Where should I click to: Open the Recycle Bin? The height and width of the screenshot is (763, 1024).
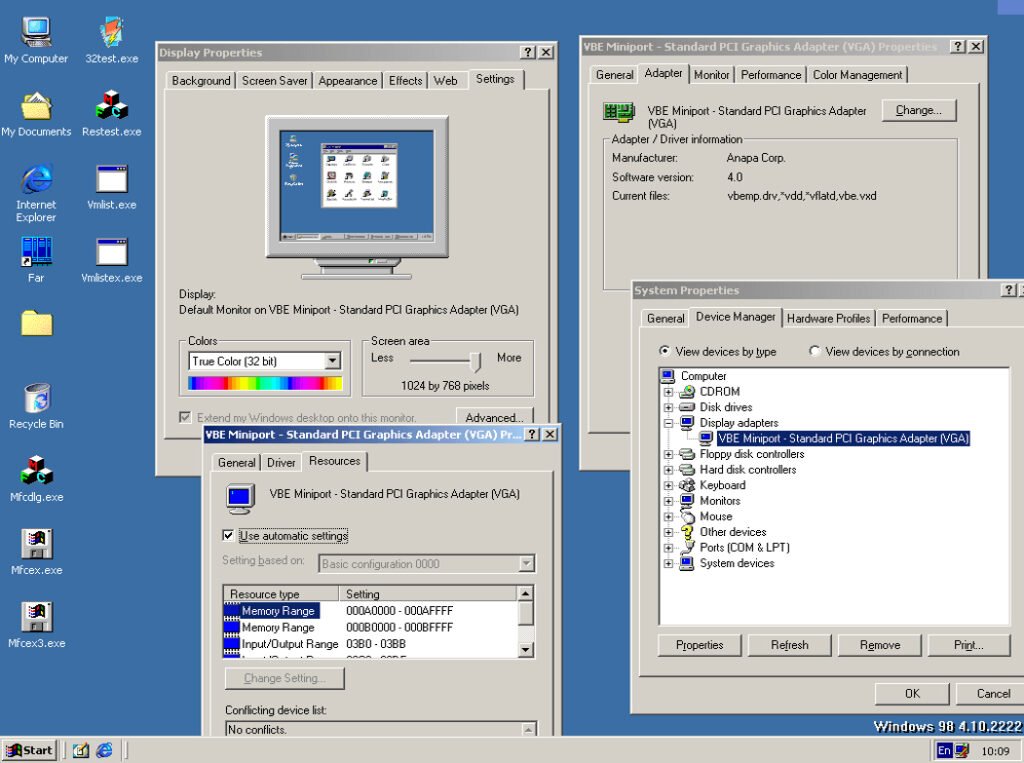(x=35, y=396)
